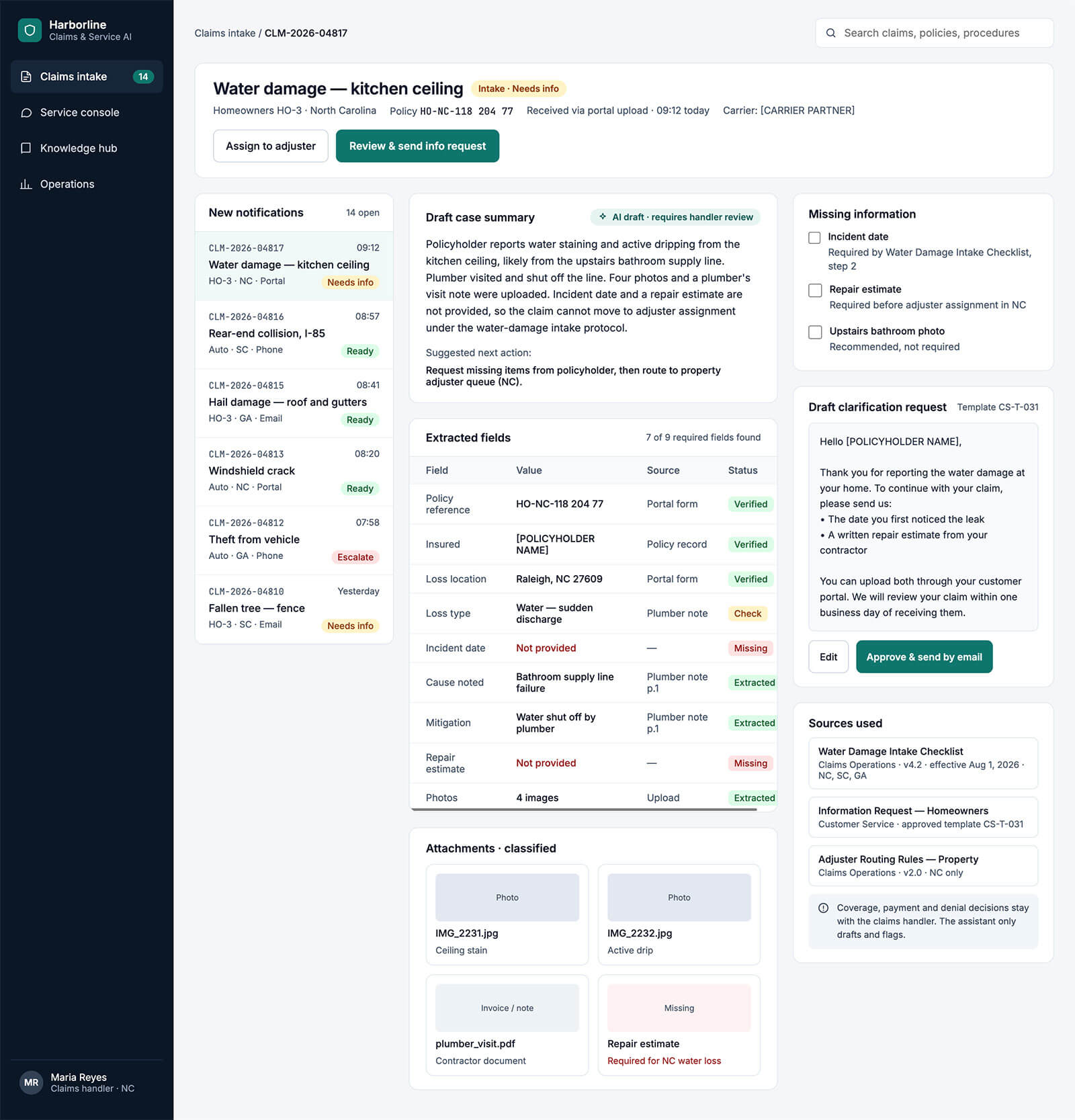The image size is (1075, 1120).
Task: Open Water Damage Intake Checklist source
Action: 923,763
